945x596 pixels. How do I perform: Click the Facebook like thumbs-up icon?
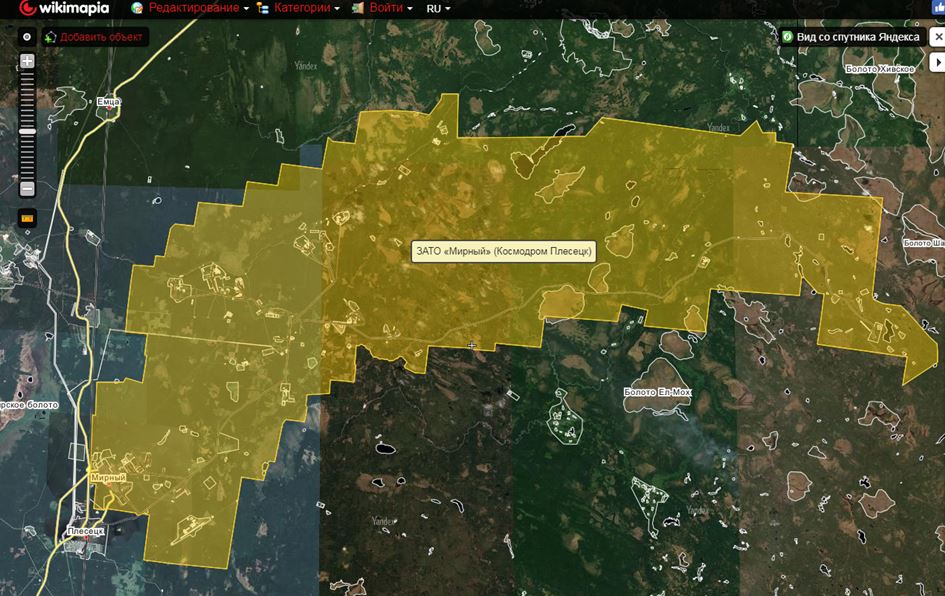pos(938,8)
